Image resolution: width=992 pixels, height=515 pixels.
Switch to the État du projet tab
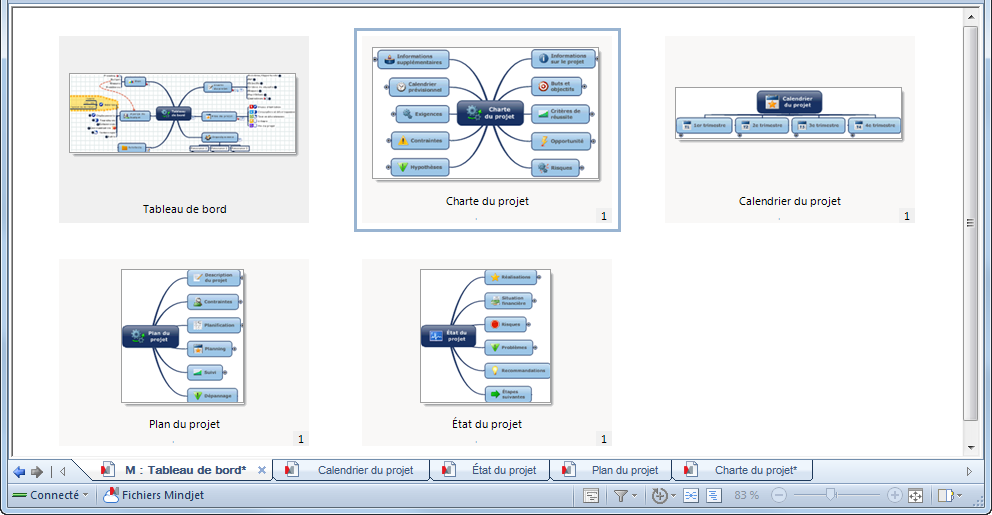503,470
